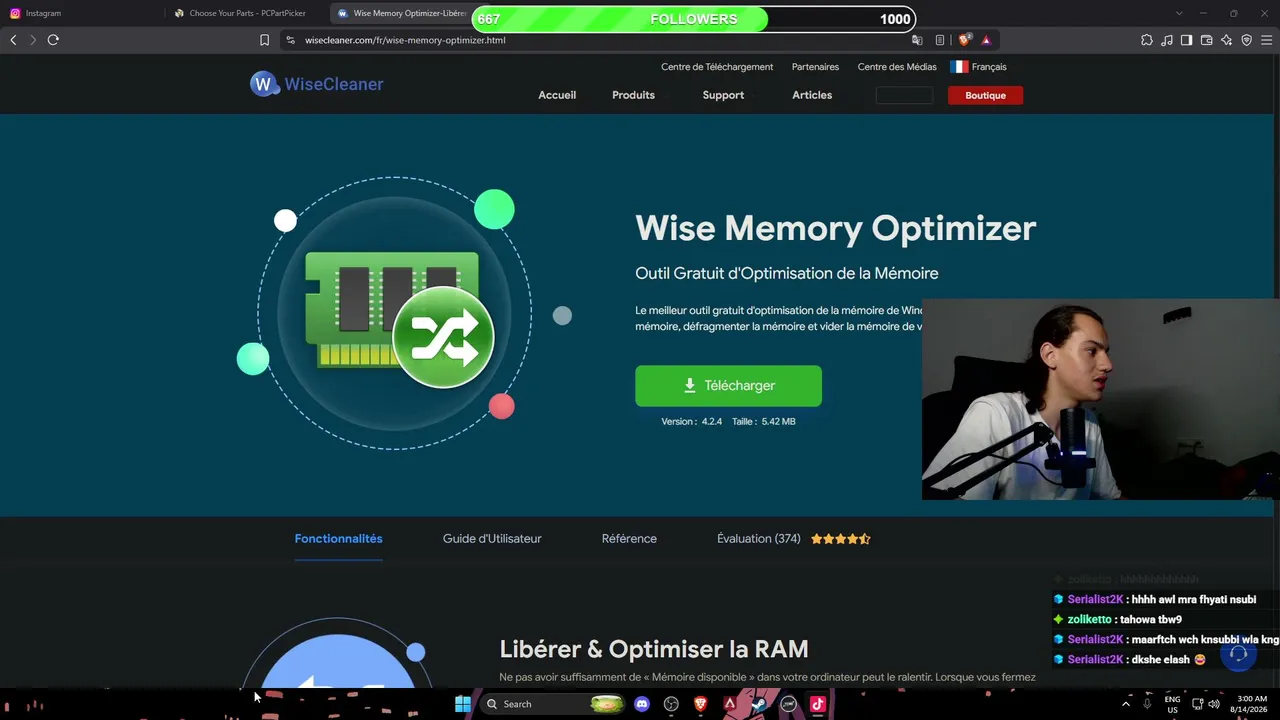Select the Fonctionnalités tab
Image resolution: width=1280 pixels, height=720 pixels.
click(338, 539)
